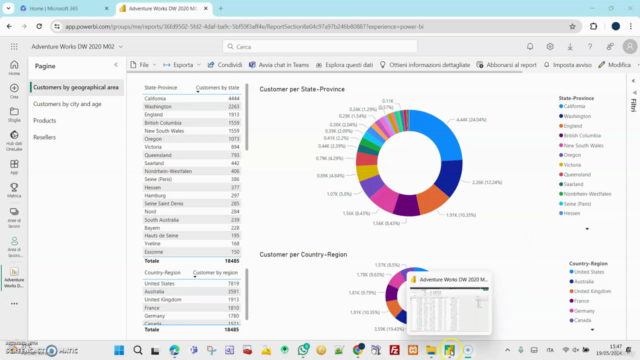Open the Resellers page
Image resolution: width=640 pixels, height=360 pixels.
point(44,138)
